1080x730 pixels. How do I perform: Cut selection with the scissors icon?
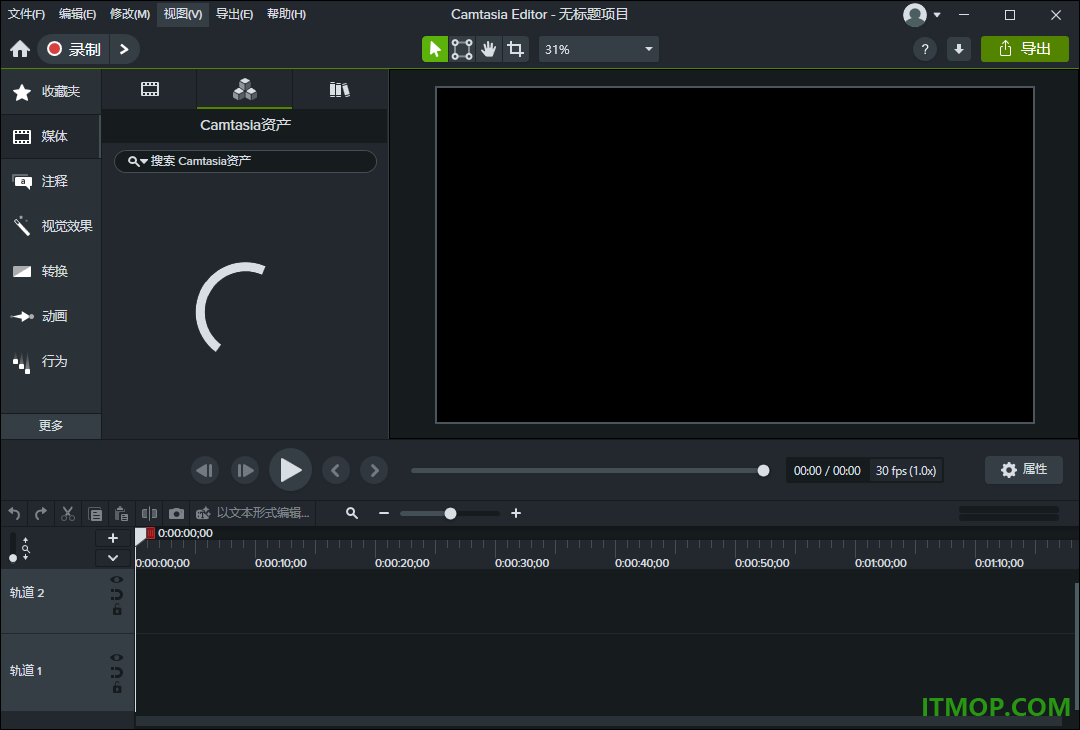click(68, 514)
